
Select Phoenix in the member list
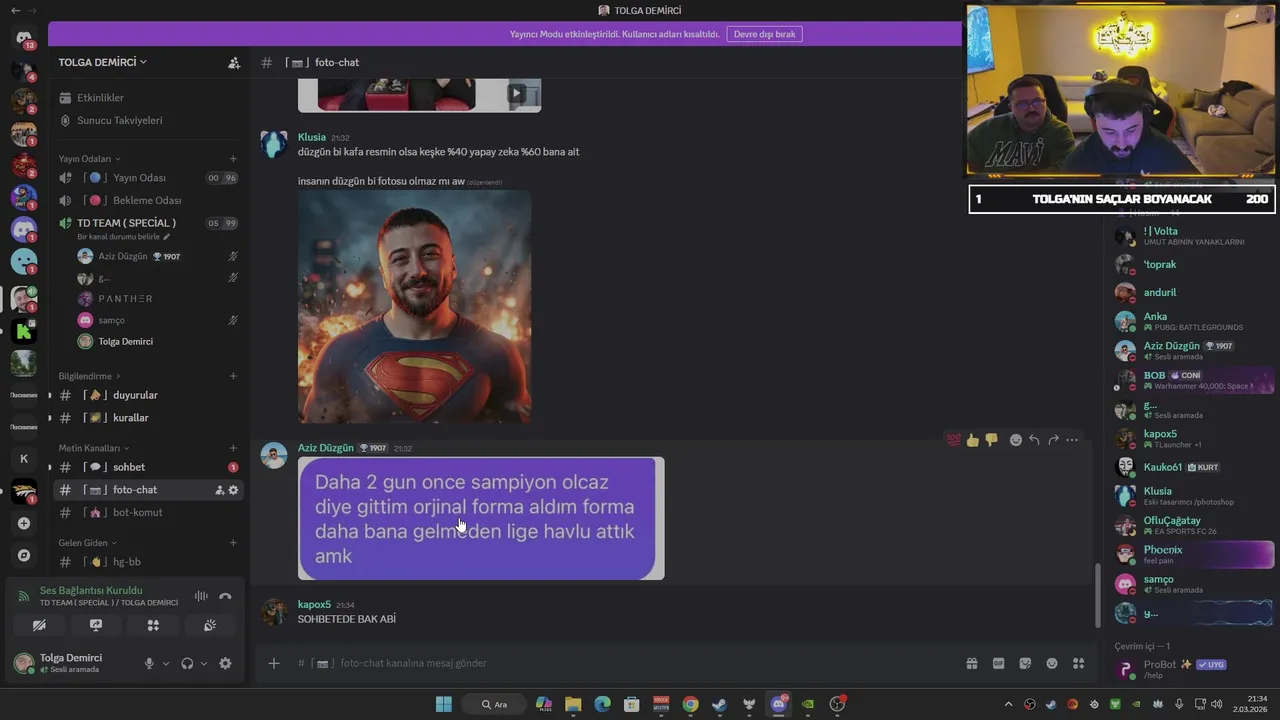click(1194, 554)
